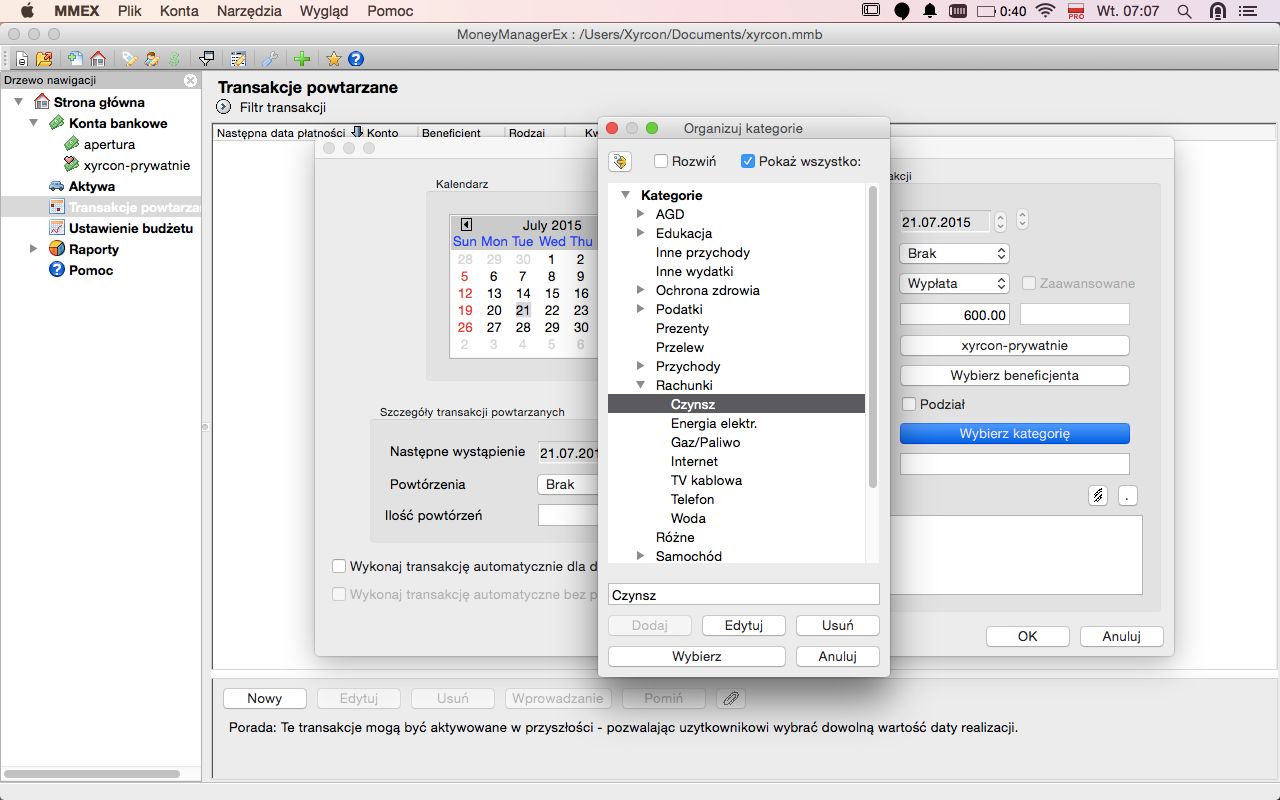The width and height of the screenshot is (1280, 800).
Task: Click the amount field showing 600.00
Action: pyautogui.click(x=955, y=315)
